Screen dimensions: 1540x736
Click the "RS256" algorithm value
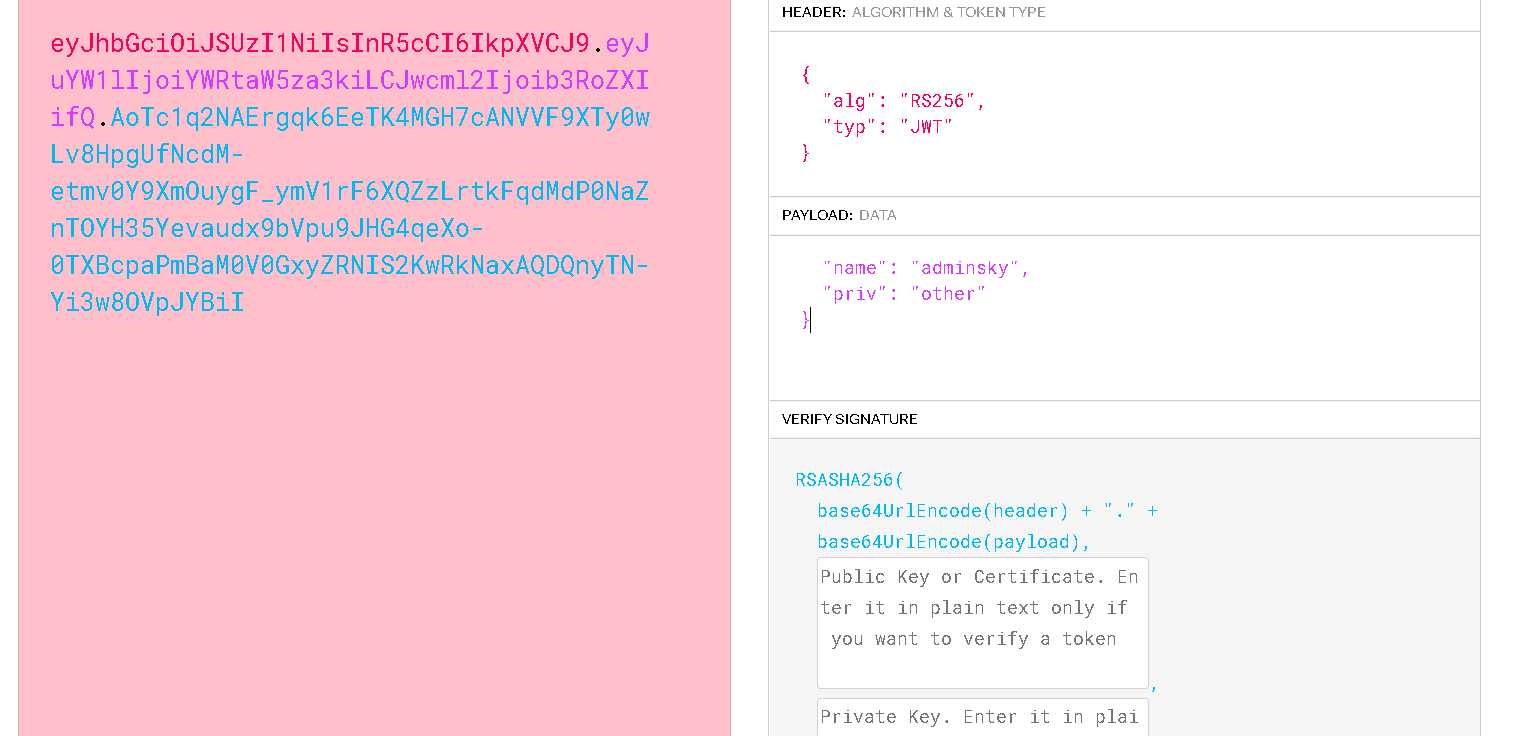[938, 101]
